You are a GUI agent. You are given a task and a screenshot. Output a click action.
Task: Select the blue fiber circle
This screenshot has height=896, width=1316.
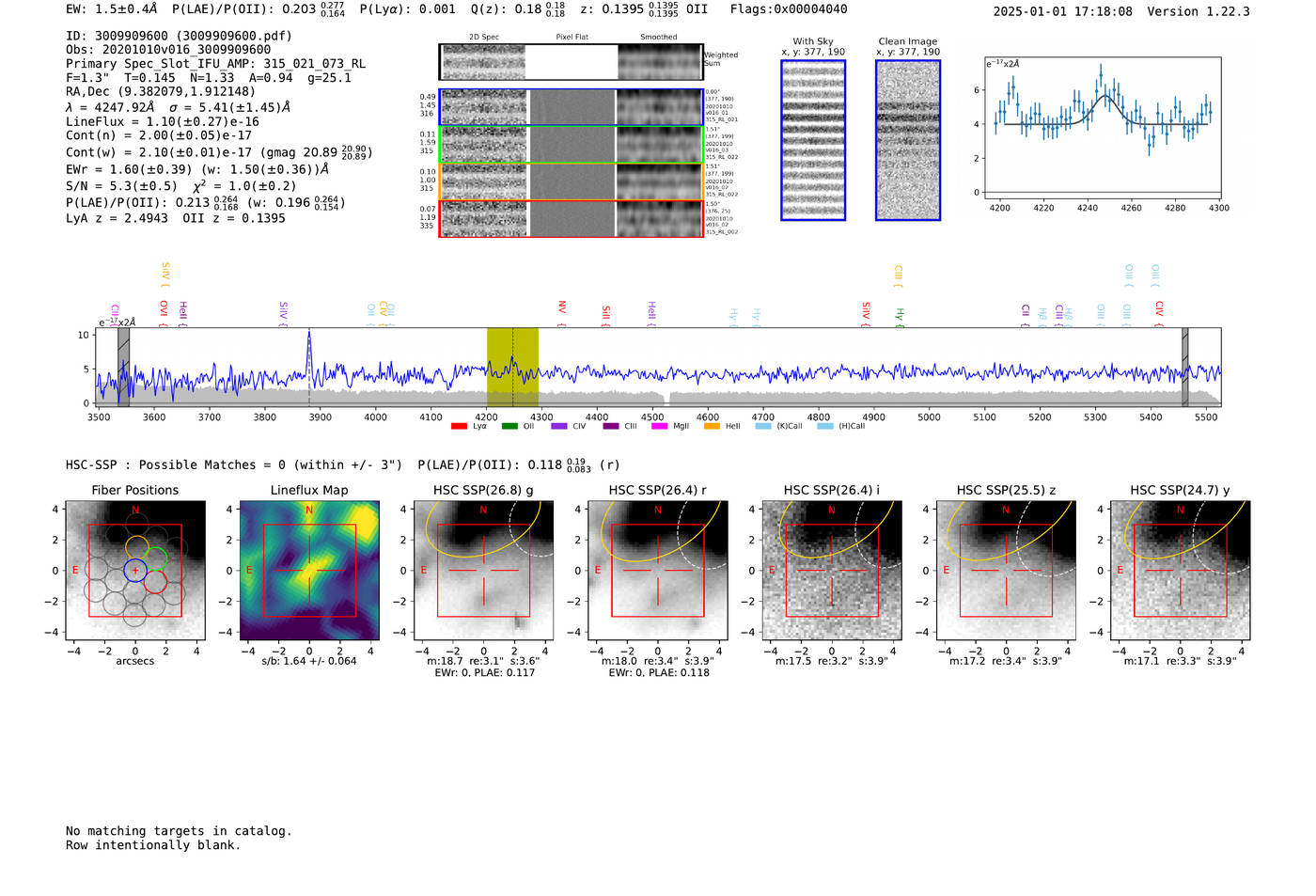coord(135,570)
